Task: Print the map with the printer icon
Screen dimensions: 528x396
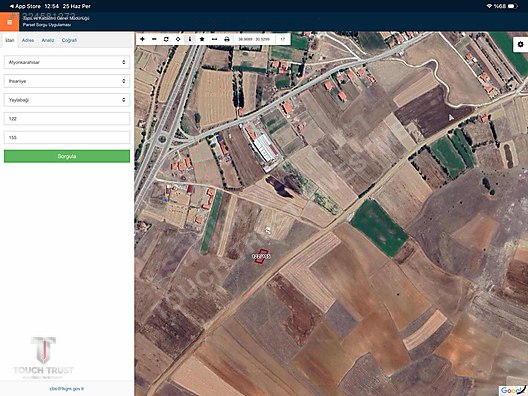Action: [227, 39]
